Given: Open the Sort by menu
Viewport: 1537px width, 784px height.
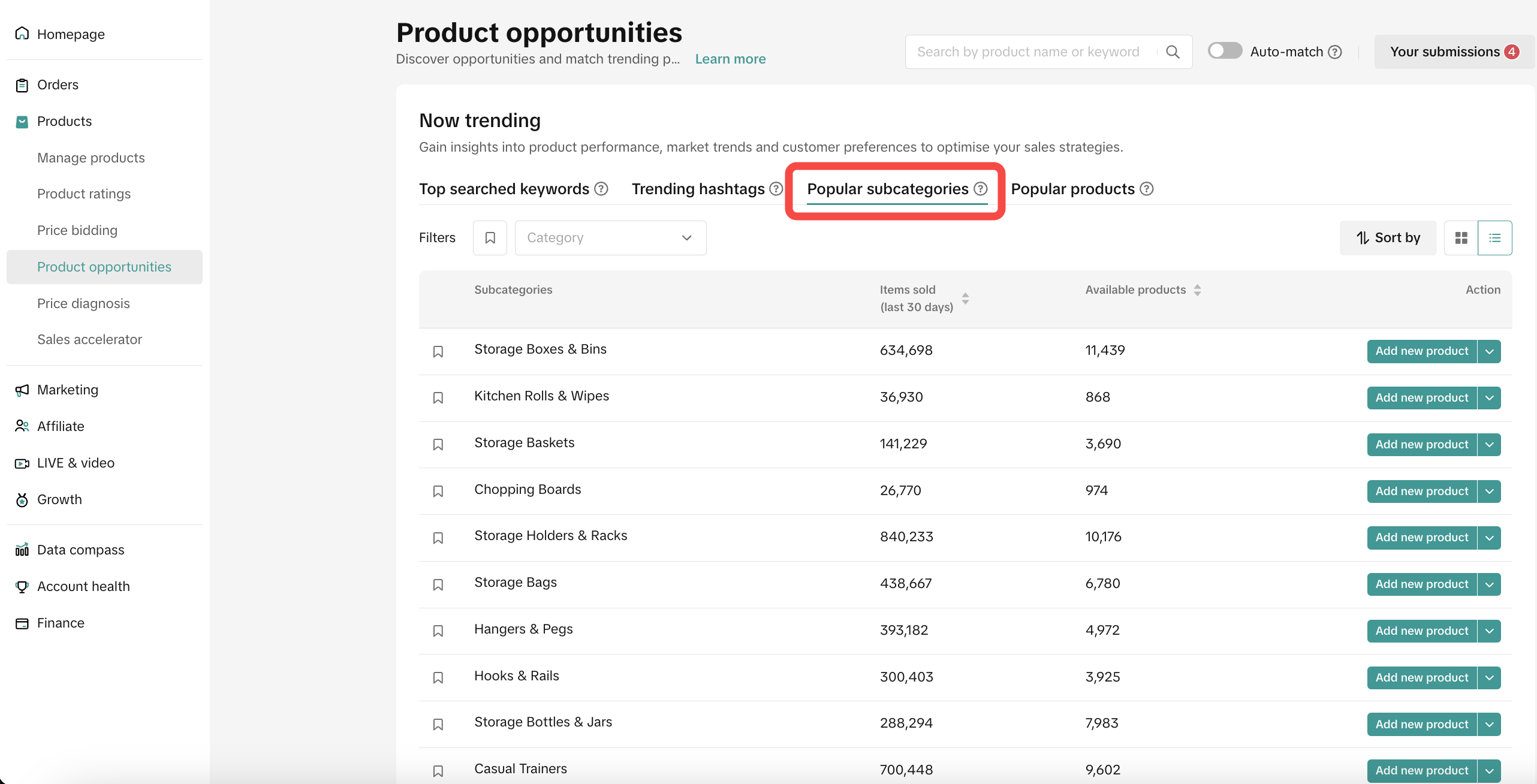Looking at the screenshot, I should pyautogui.click(x=1388, y=238).
